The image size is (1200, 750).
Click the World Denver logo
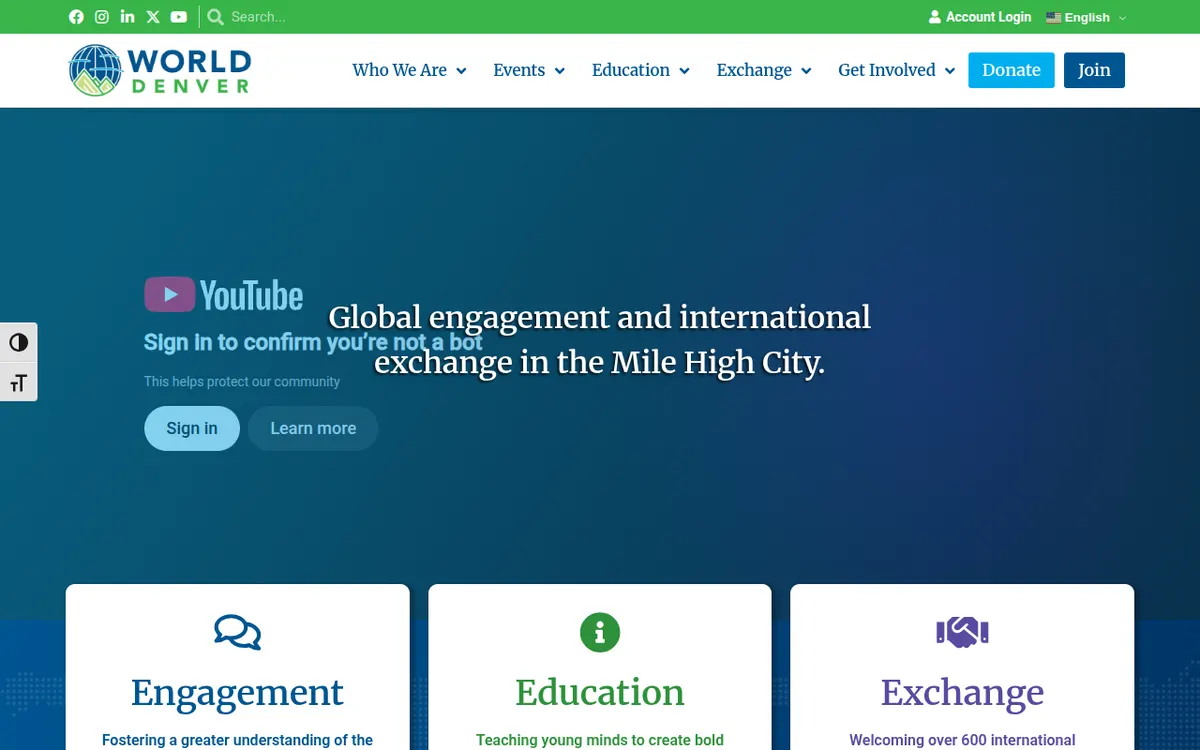coord(160,70)
